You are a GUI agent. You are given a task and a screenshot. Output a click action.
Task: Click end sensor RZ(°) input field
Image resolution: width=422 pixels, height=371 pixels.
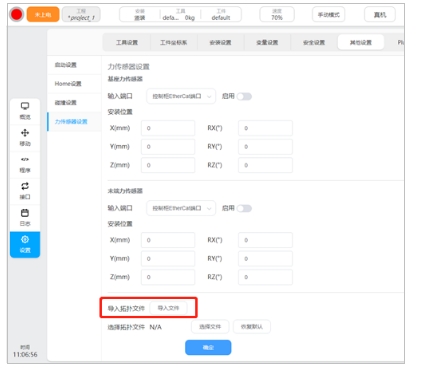[x=265, y=277]
